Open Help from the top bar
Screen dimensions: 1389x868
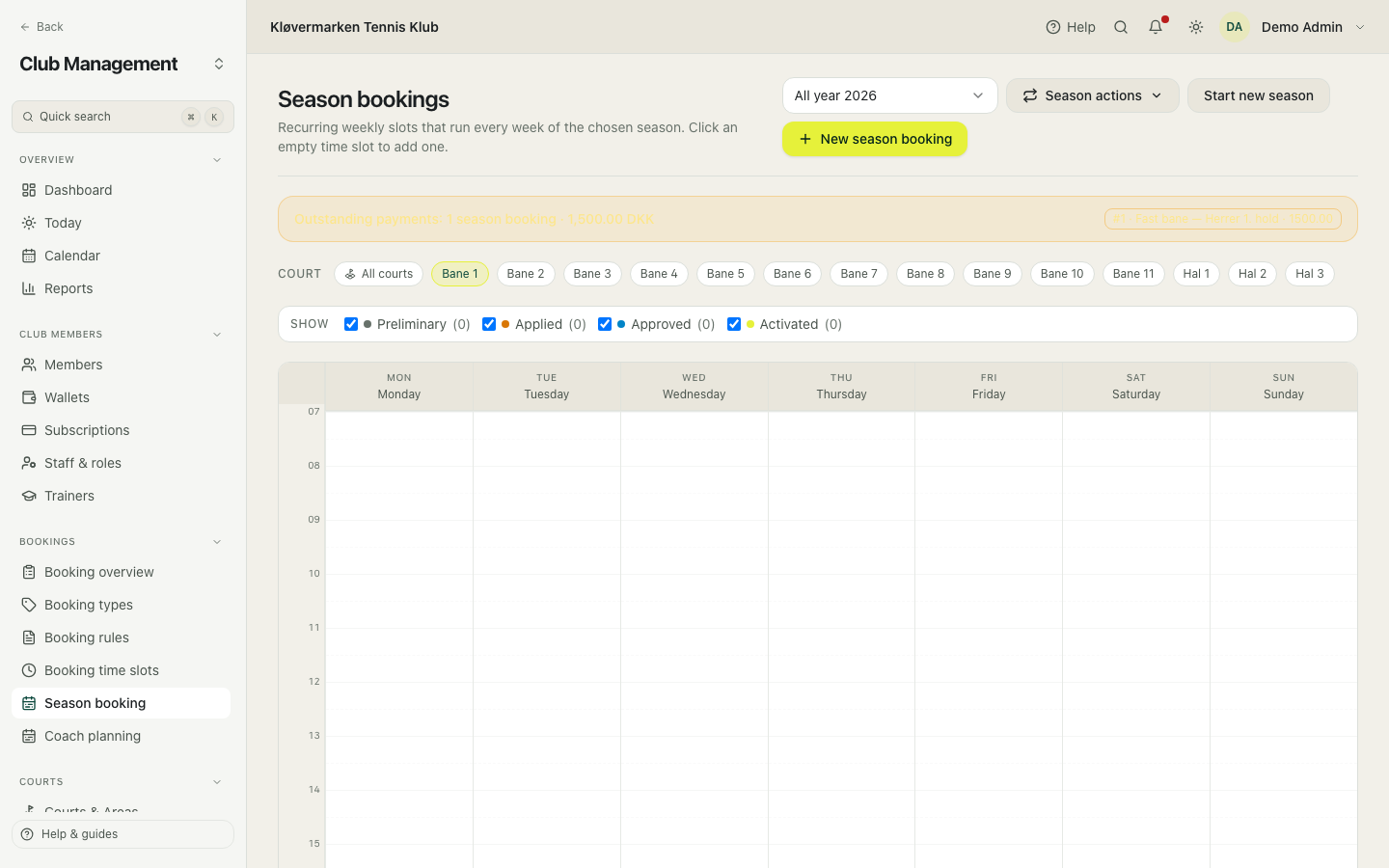1071,27
